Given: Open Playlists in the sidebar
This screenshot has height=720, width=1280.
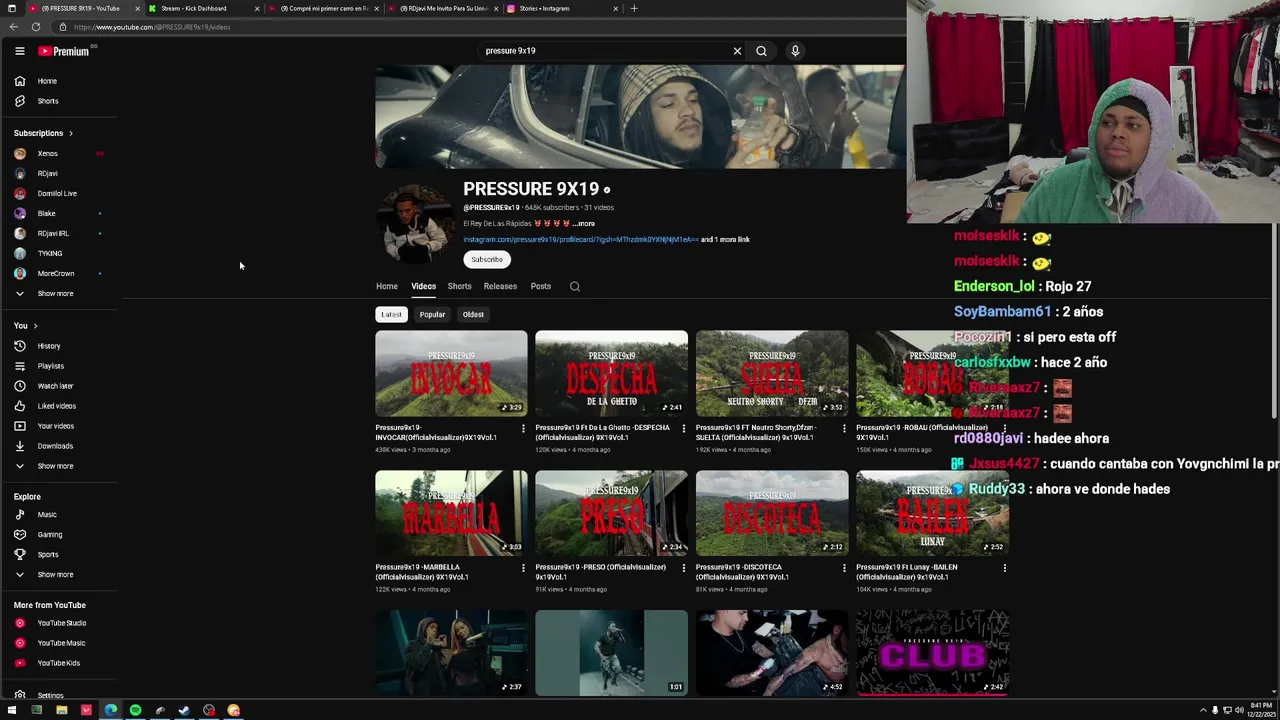Looking at the screenshot, I should [60, 366].
